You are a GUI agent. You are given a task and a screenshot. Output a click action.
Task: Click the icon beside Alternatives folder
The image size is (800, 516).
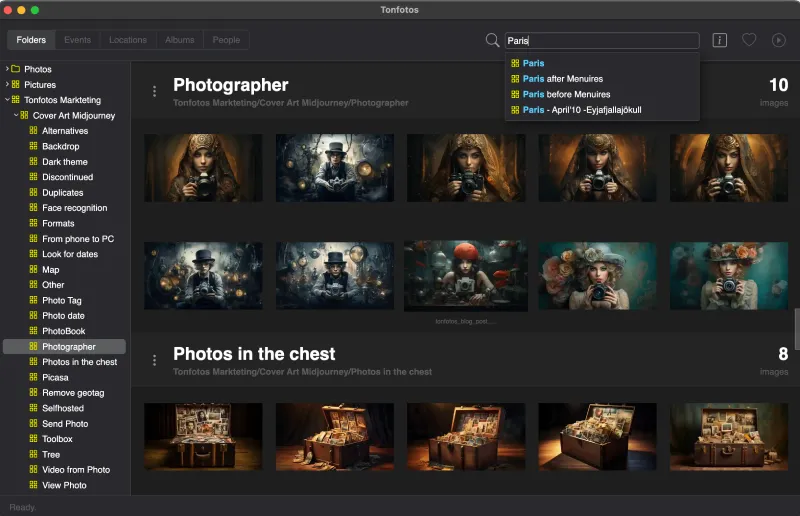click(x=33, y=131)
